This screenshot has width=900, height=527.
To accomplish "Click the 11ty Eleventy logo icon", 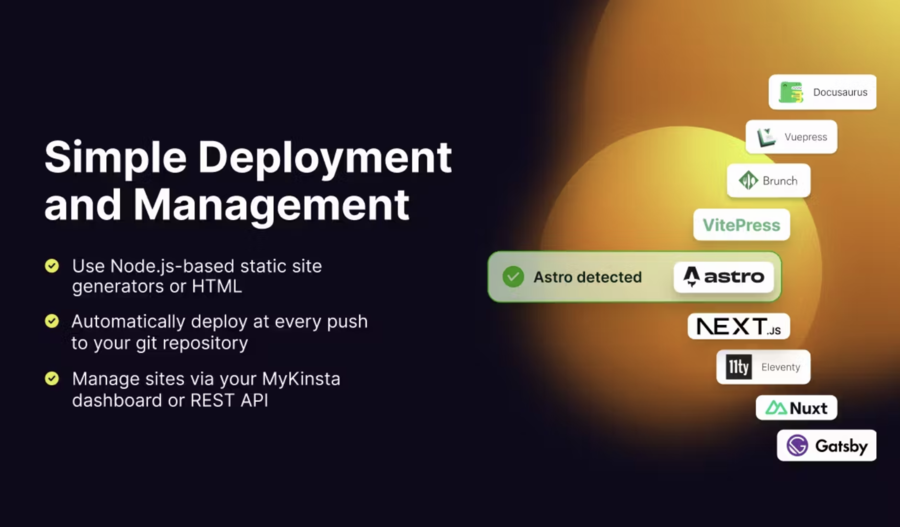I will point(739,367).
